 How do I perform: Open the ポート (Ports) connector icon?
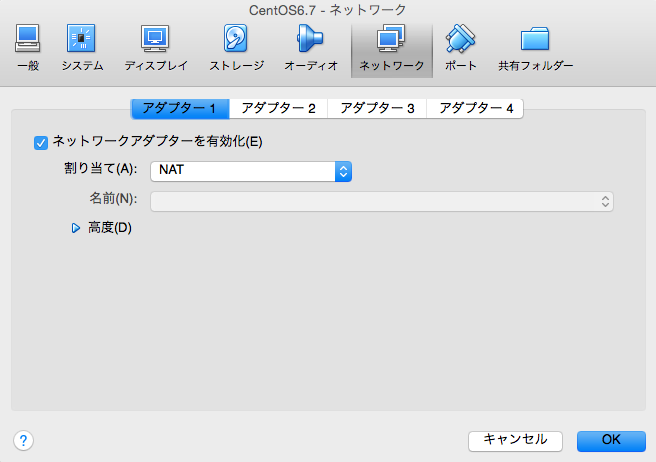[x=460, y=38]
